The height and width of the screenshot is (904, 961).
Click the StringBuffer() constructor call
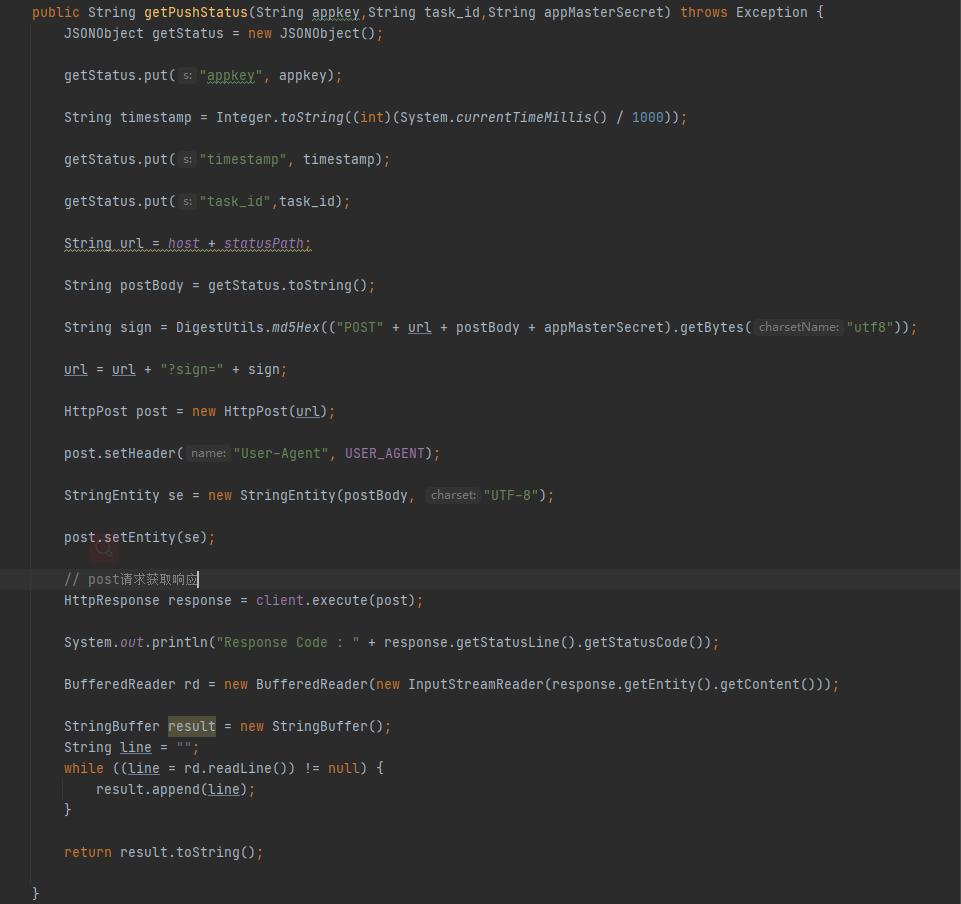[327, 726]
